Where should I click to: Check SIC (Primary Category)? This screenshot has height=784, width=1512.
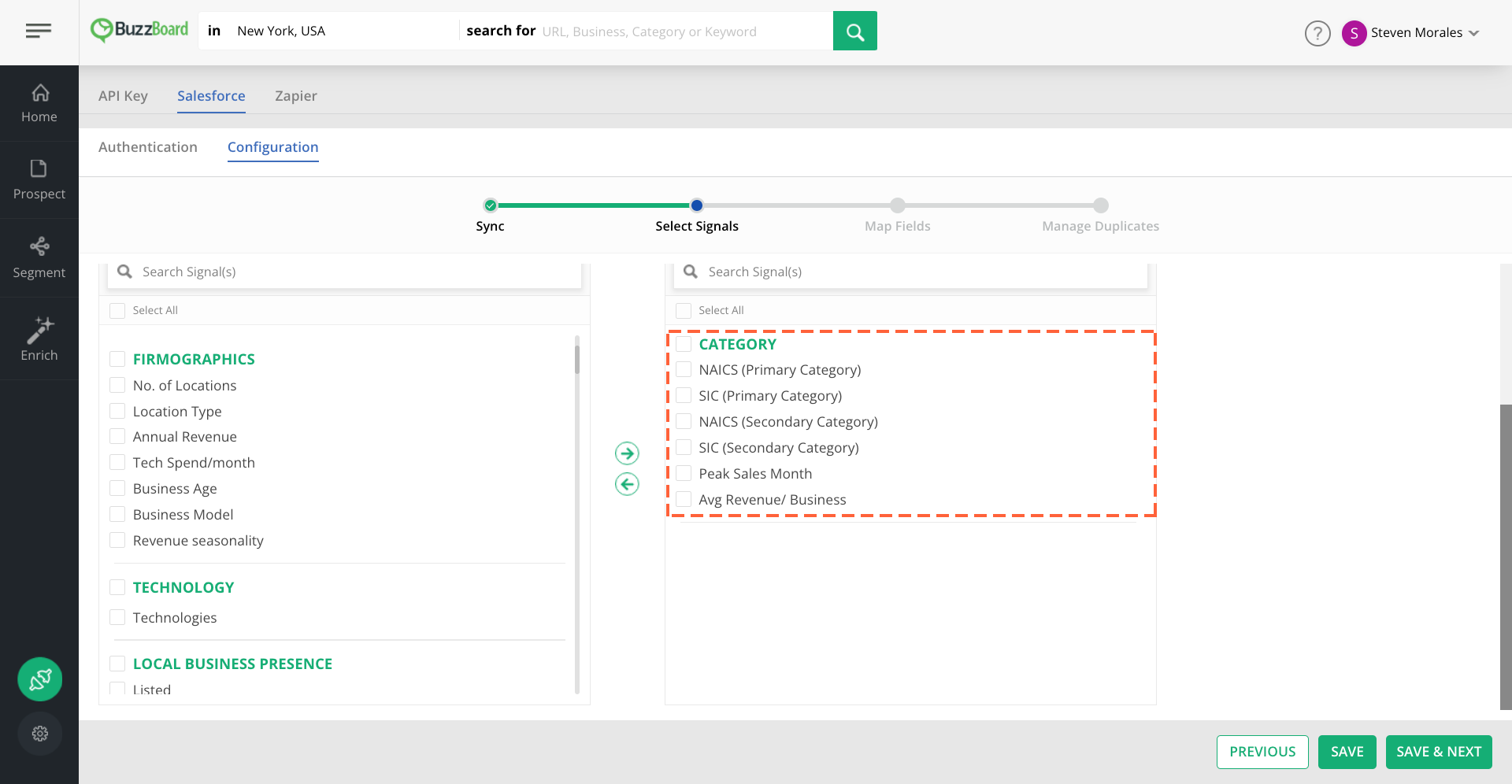(684, 395)
